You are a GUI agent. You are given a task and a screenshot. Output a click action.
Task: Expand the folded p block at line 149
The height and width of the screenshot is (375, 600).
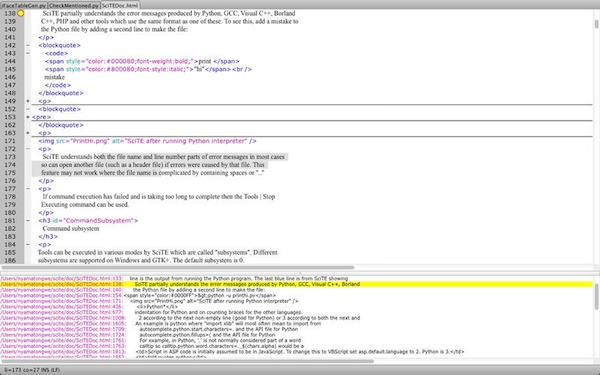(28, 101)
